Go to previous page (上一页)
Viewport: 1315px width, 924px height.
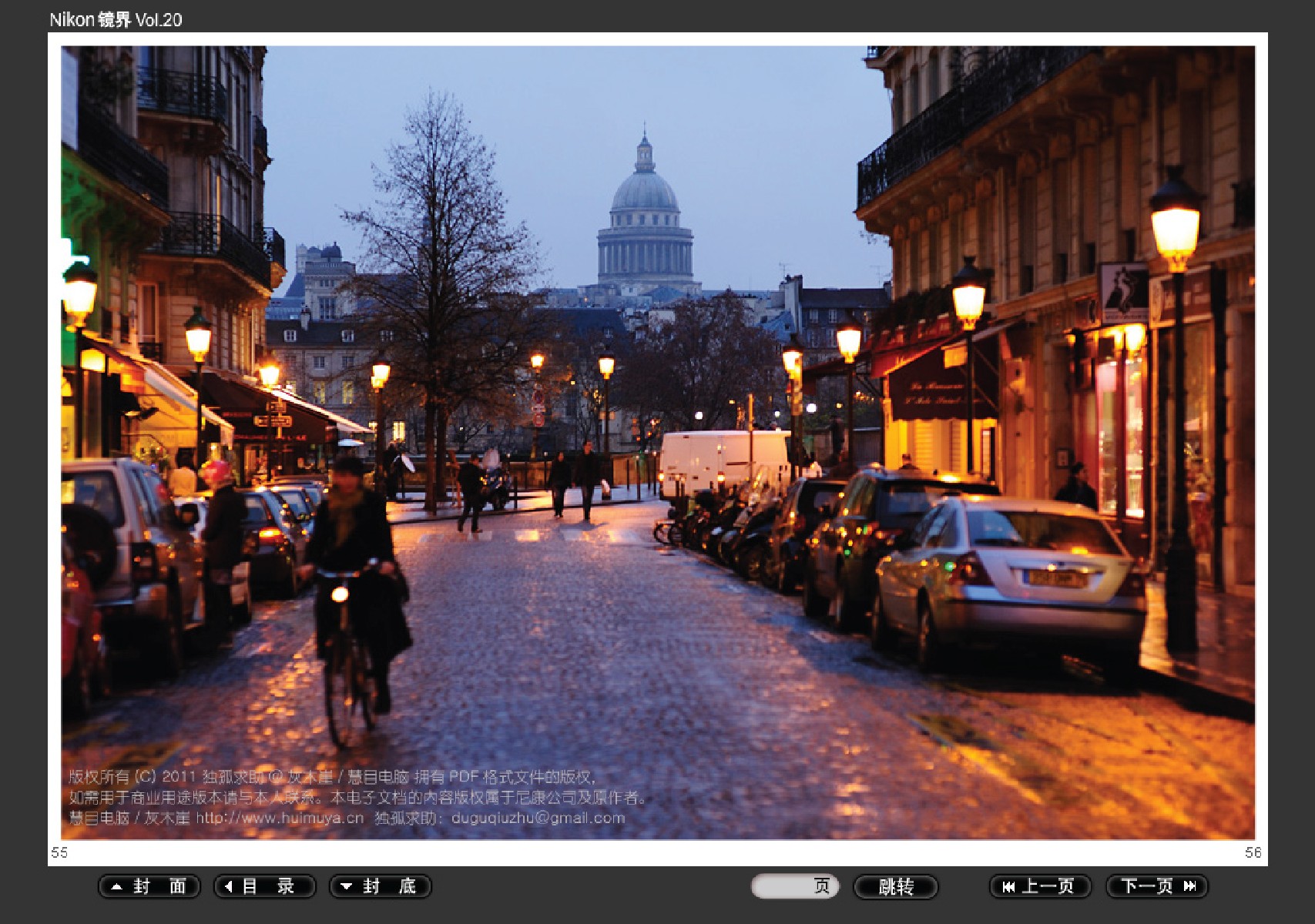(1041, 886)
